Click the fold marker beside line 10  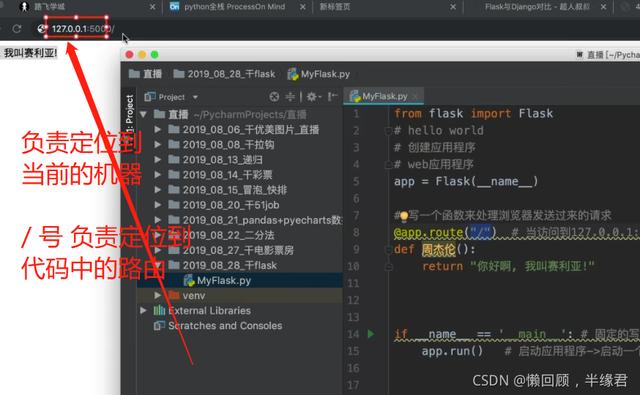click(388, 266)
